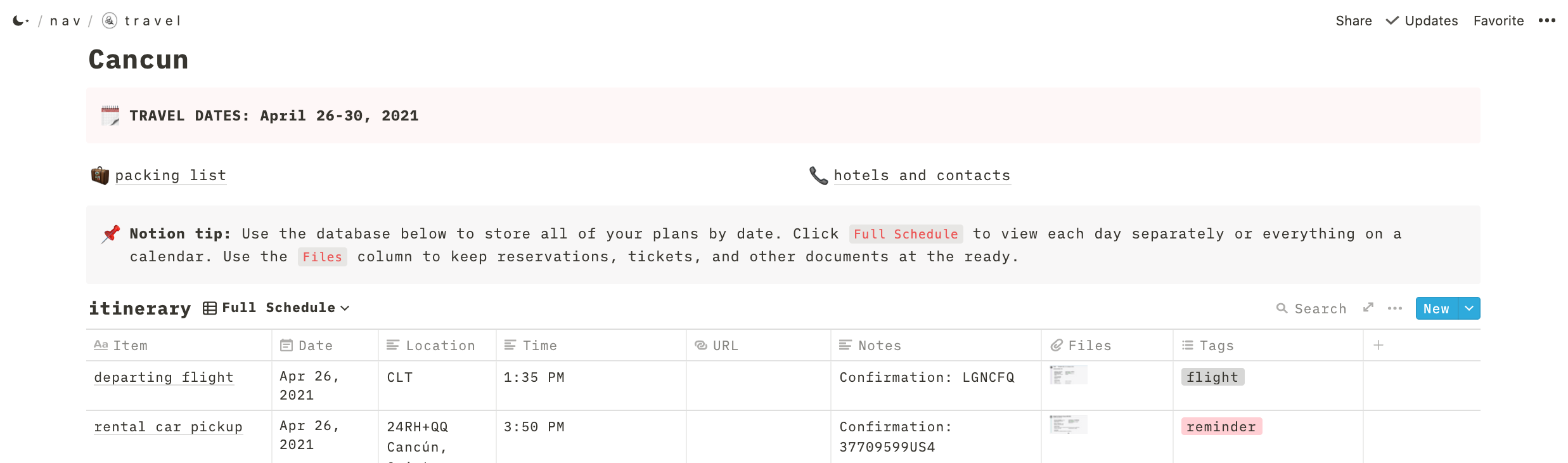Click the Share menu item
This screenshot has width=1568, height=463.
1354,21
